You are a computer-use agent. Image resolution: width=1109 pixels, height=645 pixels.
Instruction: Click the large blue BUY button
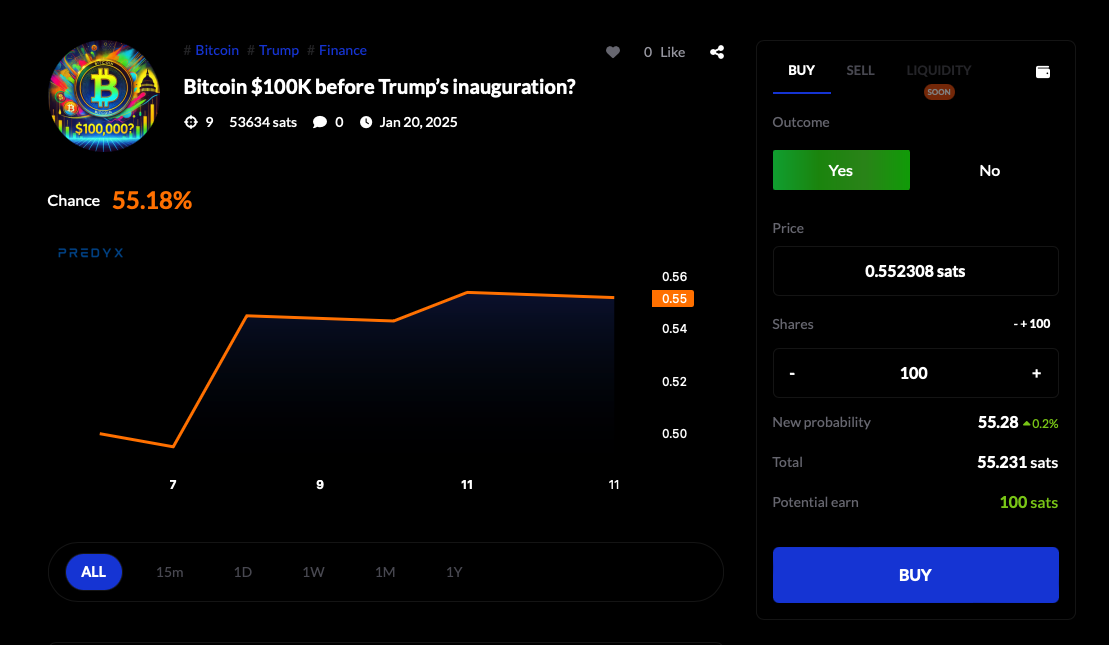coord(915,575)
